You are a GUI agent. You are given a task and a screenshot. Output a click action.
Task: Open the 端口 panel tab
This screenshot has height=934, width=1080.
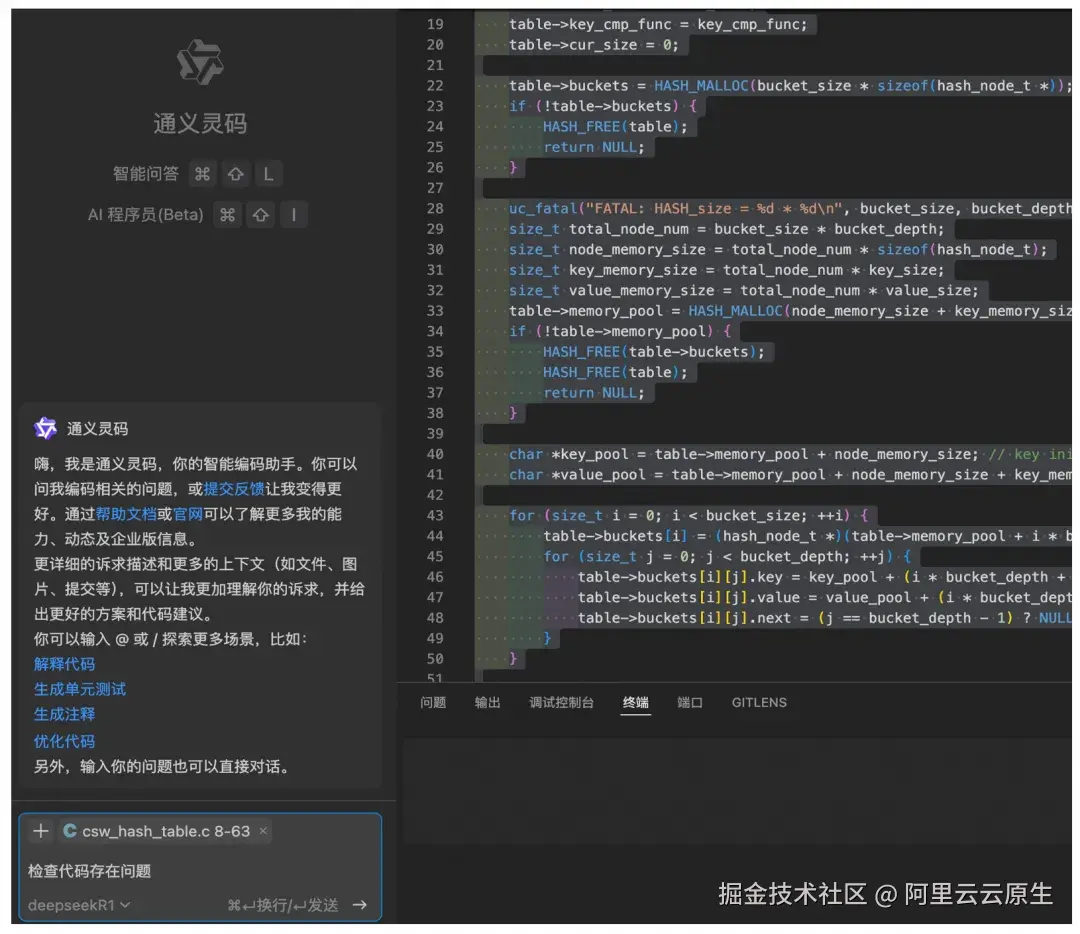click(690, 702)
